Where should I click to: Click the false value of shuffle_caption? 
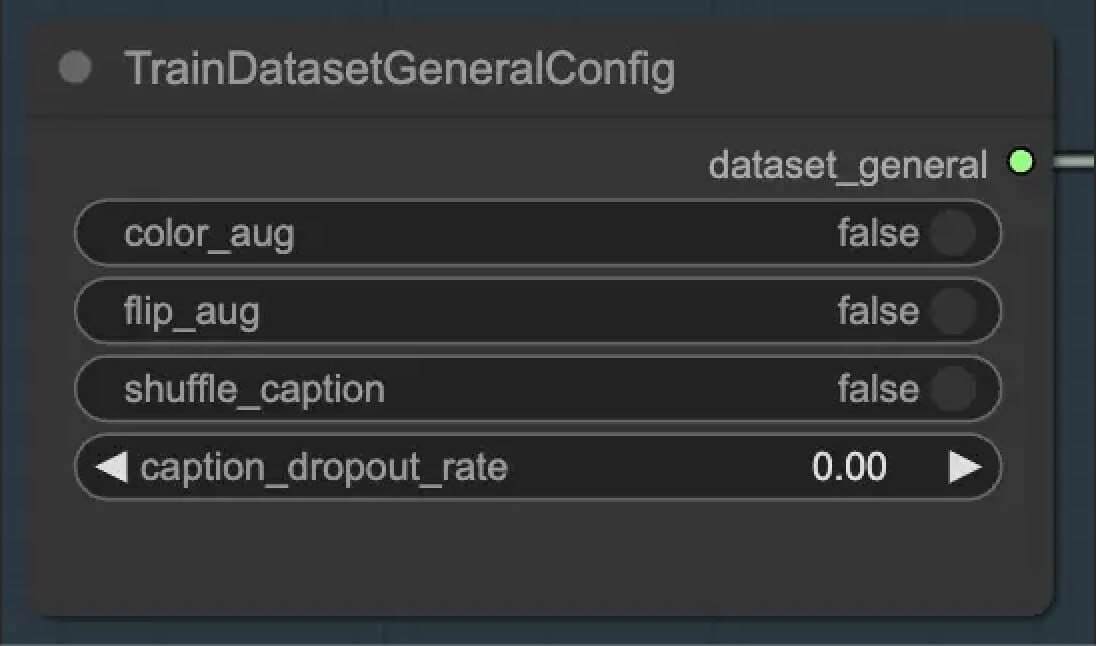click(x=877, y=389)
